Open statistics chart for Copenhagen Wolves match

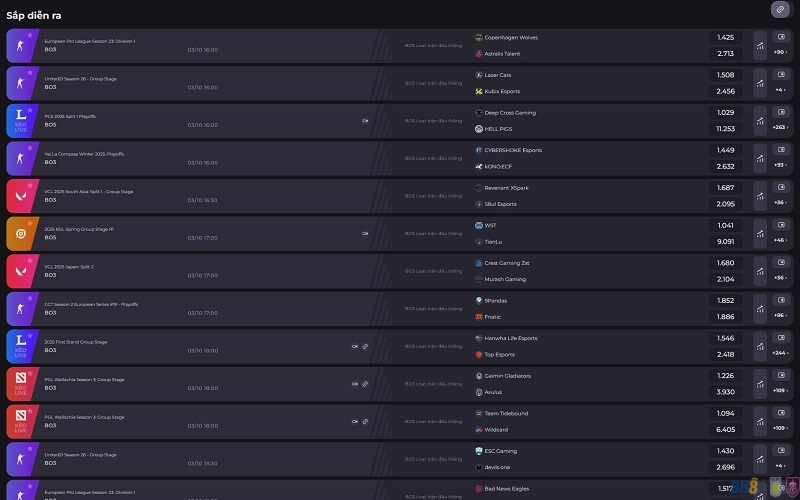760,46
